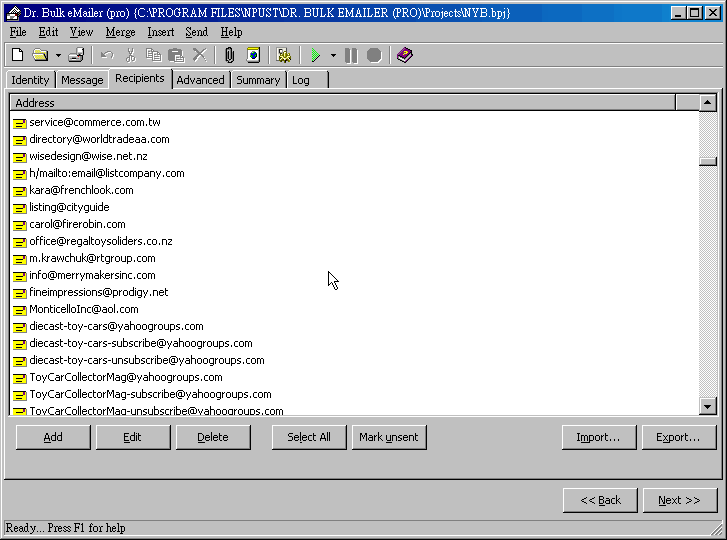
Task: Expand the send options dropdown arrow
Action: click(333, 55)
